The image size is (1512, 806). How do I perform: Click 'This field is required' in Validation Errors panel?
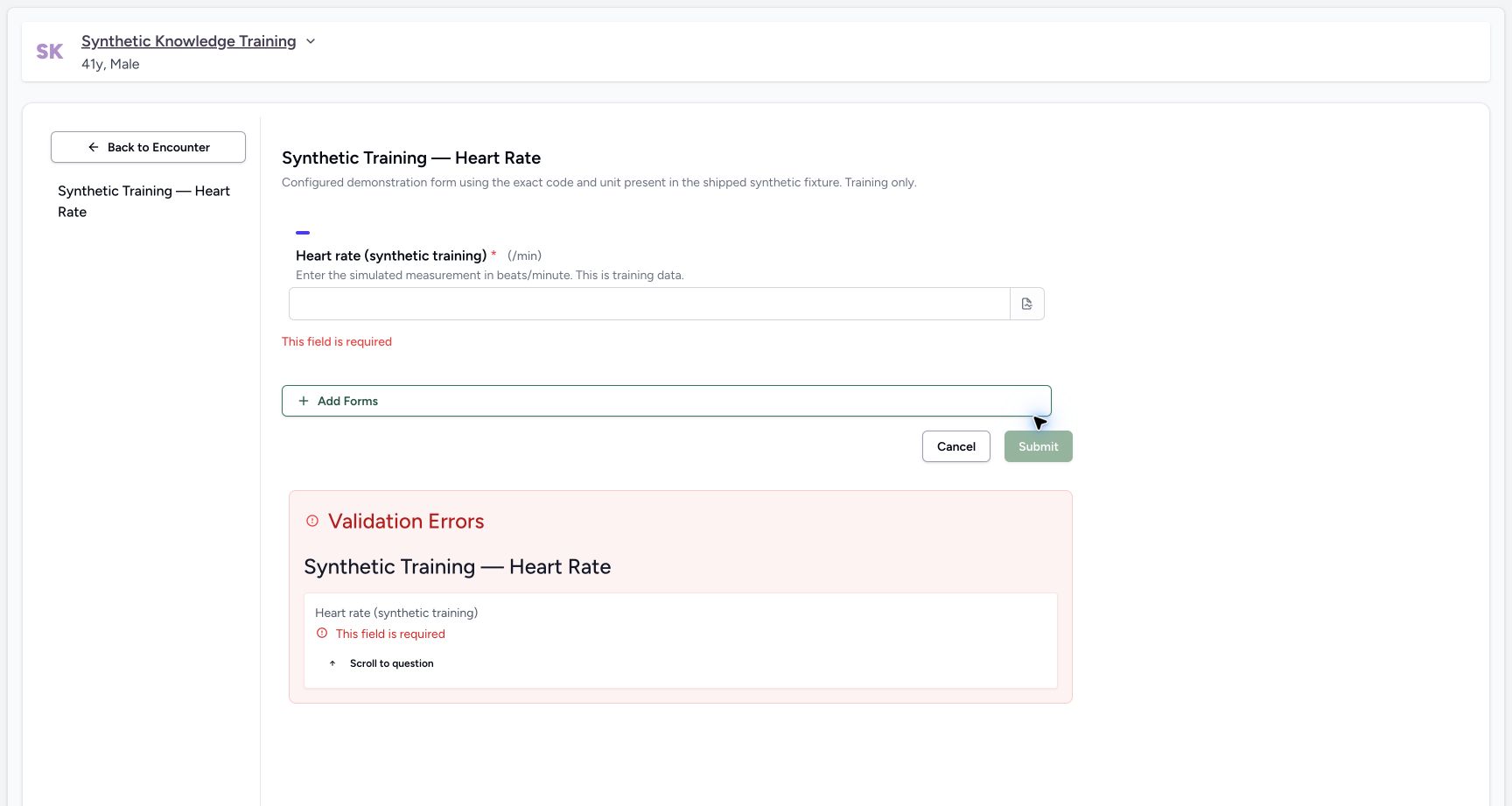[x=390, y=634]
